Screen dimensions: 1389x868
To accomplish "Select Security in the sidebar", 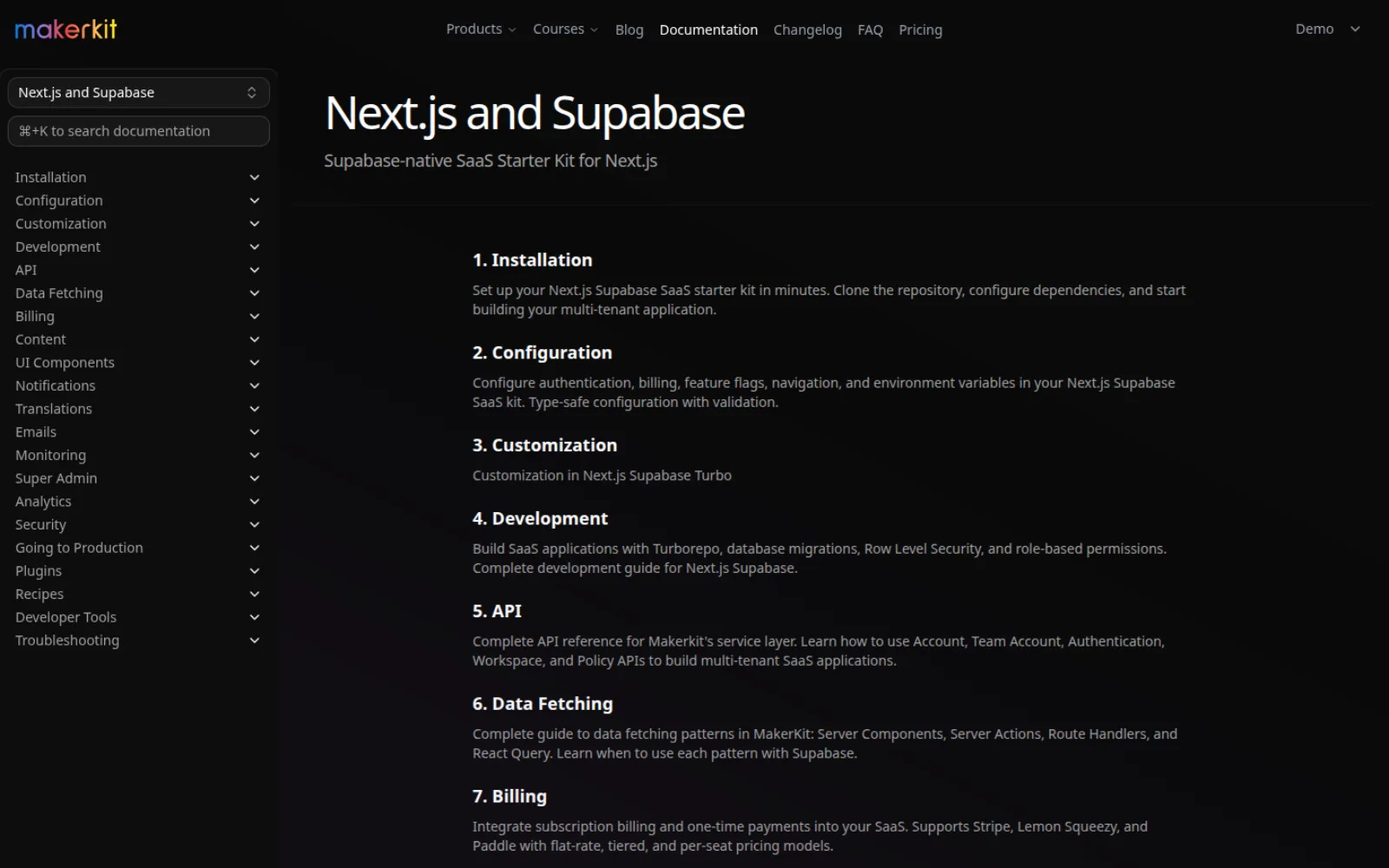I will click(x=41, y=524).
